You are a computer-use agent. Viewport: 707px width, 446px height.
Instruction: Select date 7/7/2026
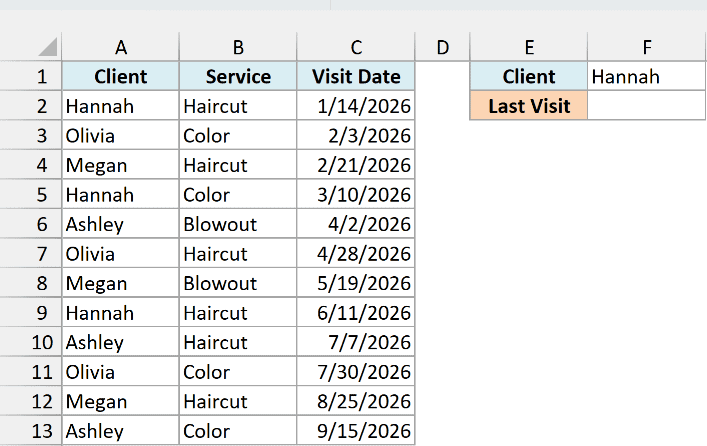(x=356, y=342)
